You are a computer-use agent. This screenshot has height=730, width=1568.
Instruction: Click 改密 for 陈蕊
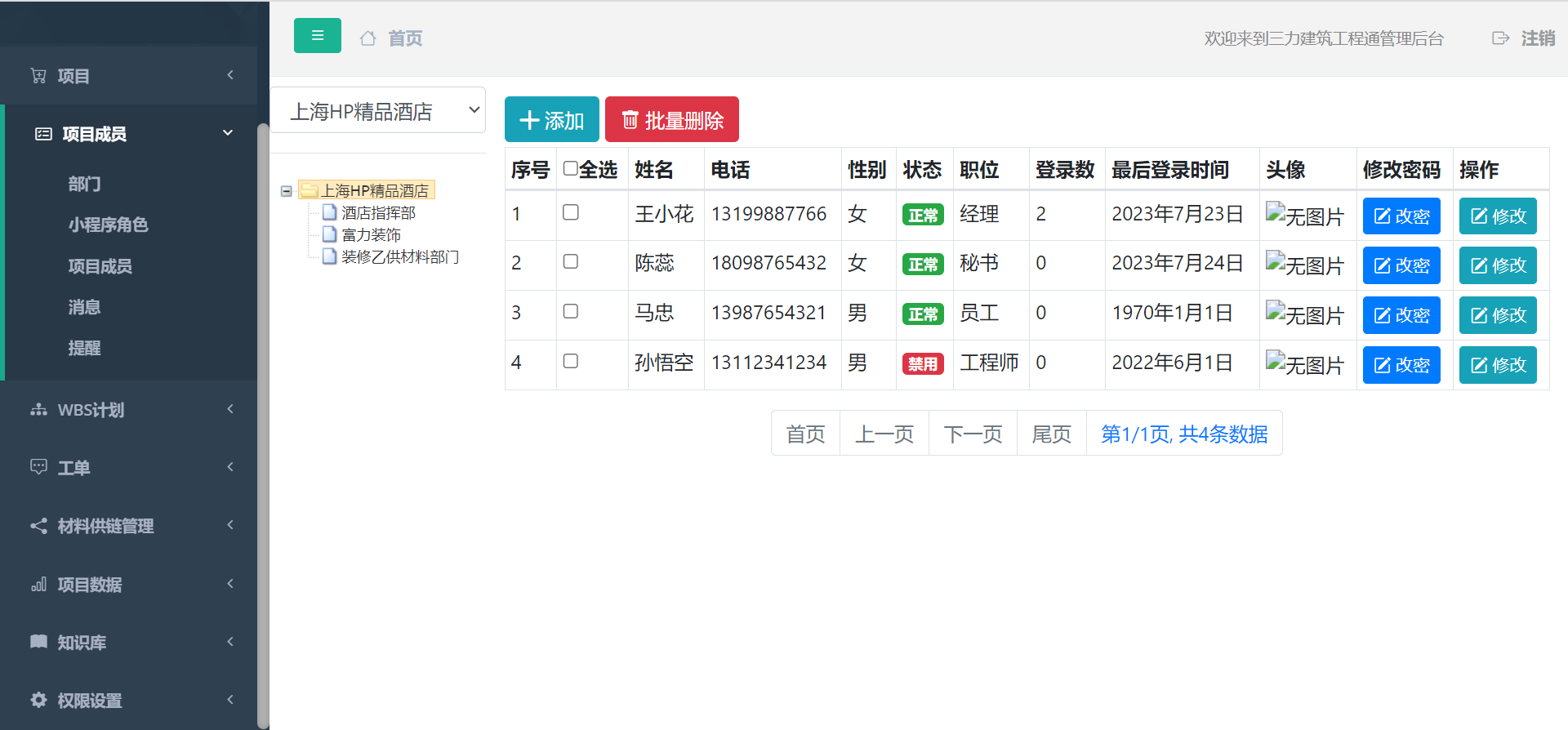pos(1401,265)
